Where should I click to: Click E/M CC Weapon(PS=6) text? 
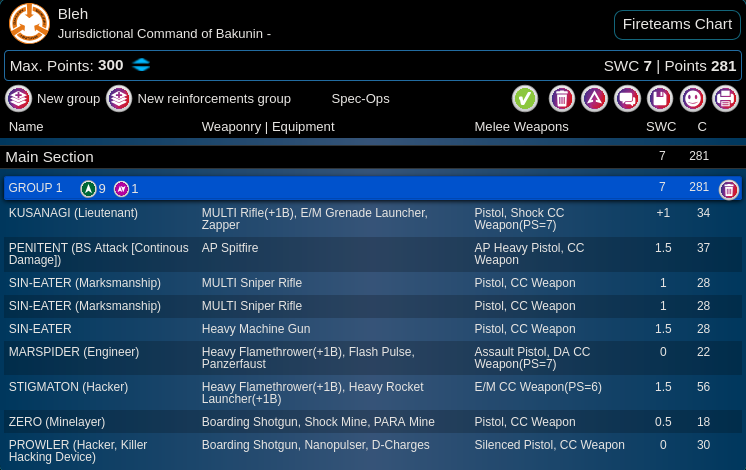pos(538,387)
